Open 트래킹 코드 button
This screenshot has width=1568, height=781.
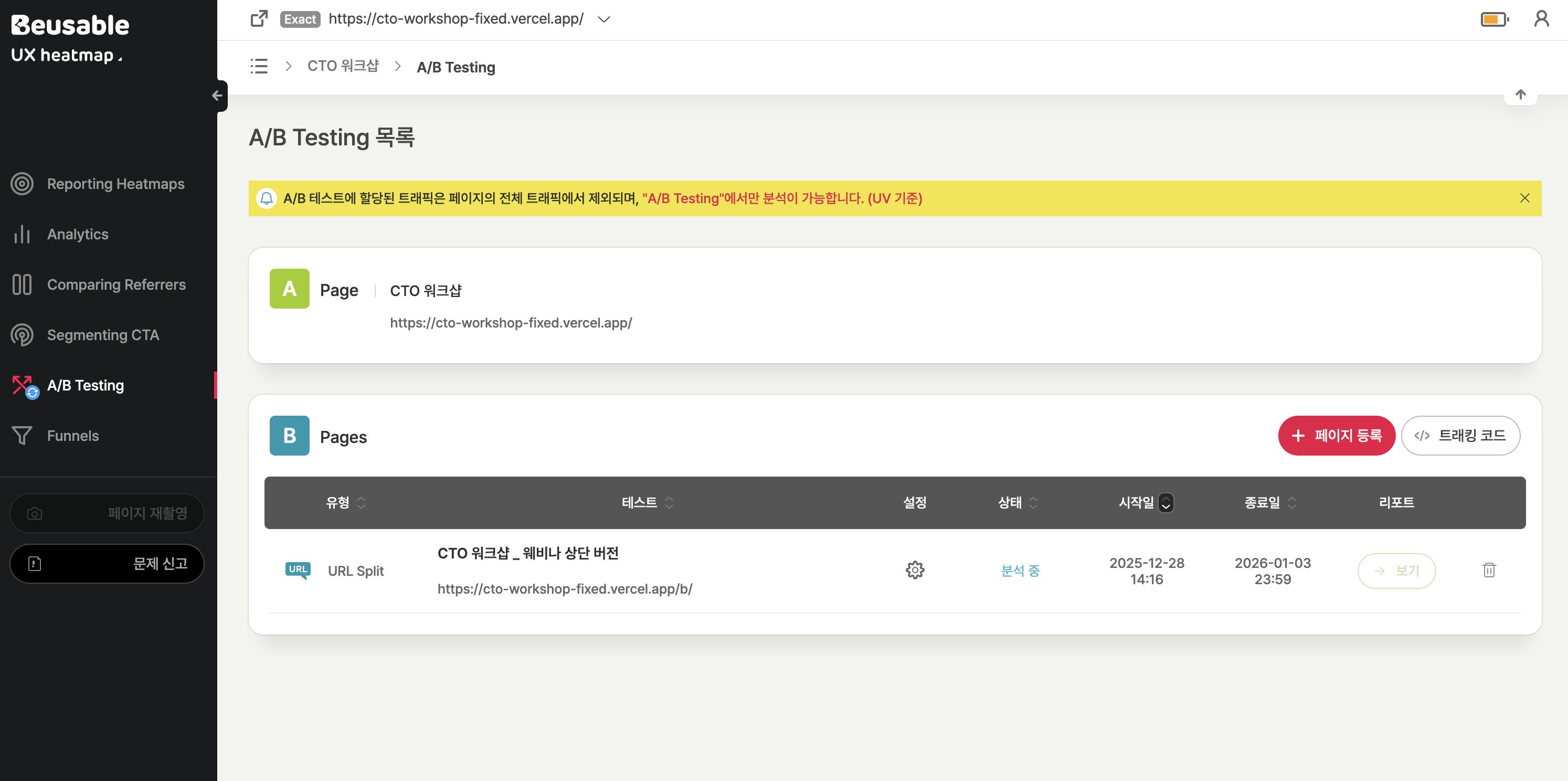coord(1460,436)
